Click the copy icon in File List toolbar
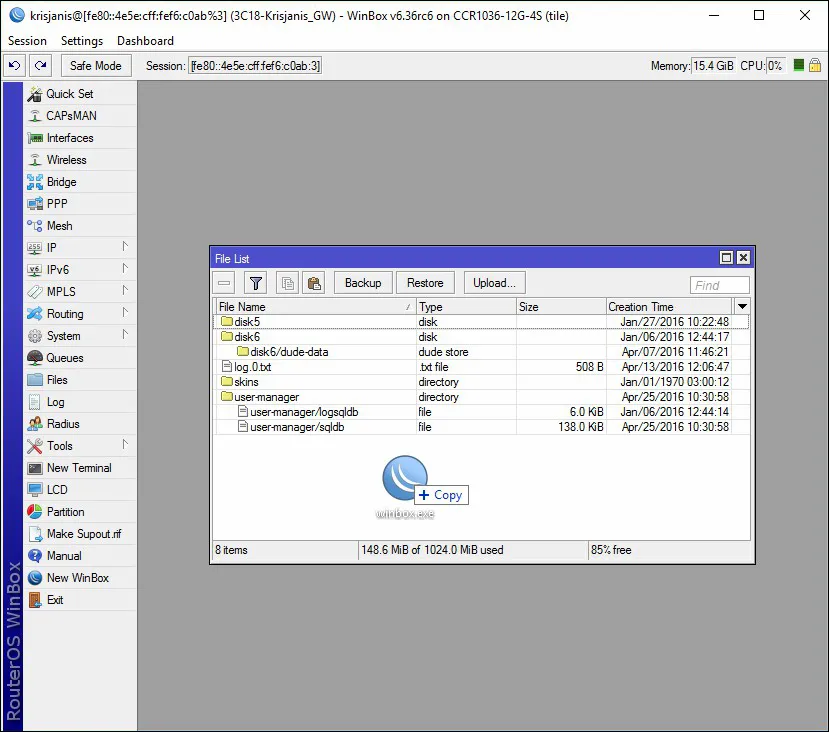This screenshot has width=829, height=732. pyautogui.click(x=287, y=283)
